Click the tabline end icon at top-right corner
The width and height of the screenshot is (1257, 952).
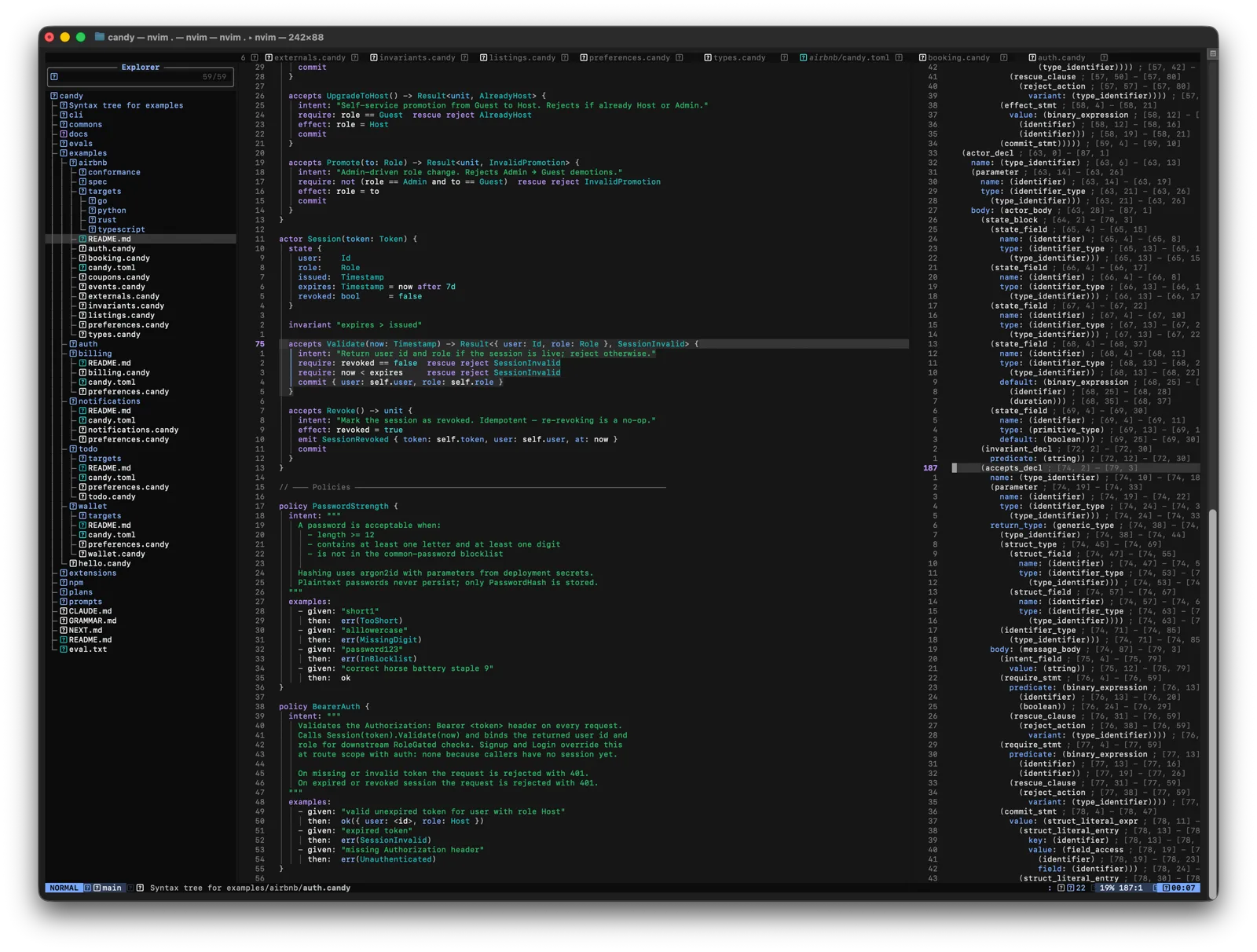point(1213,54)
